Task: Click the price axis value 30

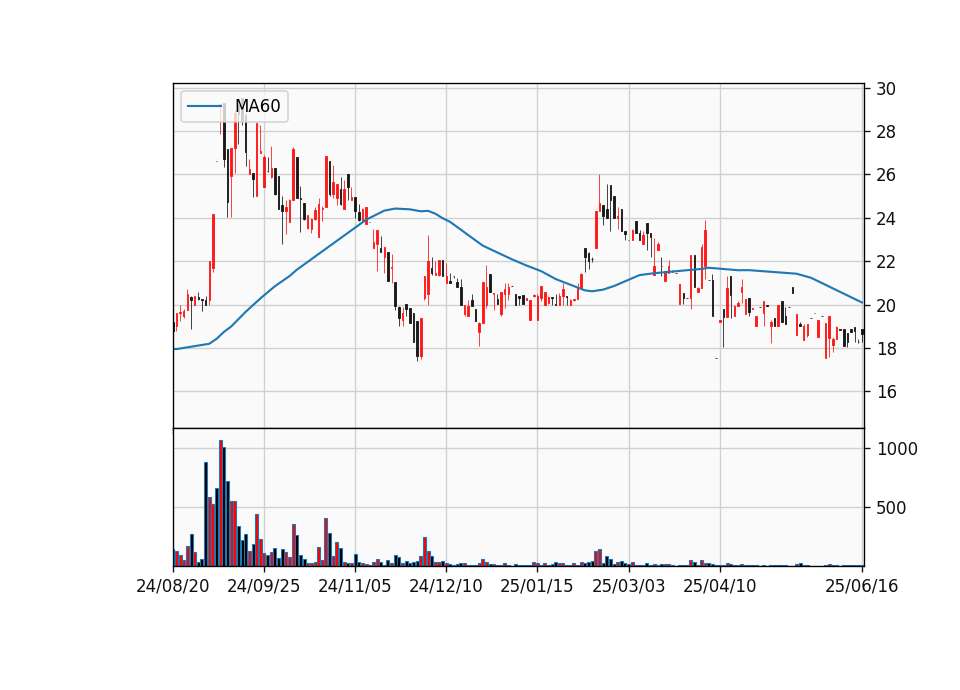Action: click(x=886, y=89)
